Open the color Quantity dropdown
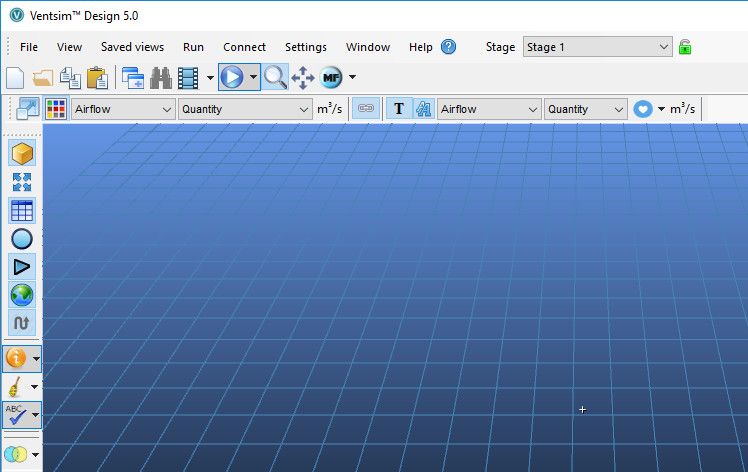Image resolution: width=748 pixels, height=472 pixels. (x=245, y=109)
